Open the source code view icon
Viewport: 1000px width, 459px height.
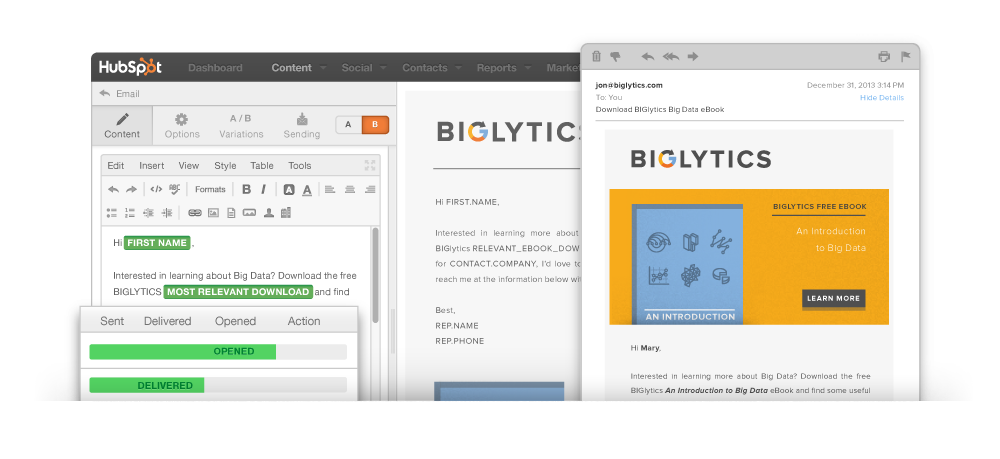click(156, 189)
